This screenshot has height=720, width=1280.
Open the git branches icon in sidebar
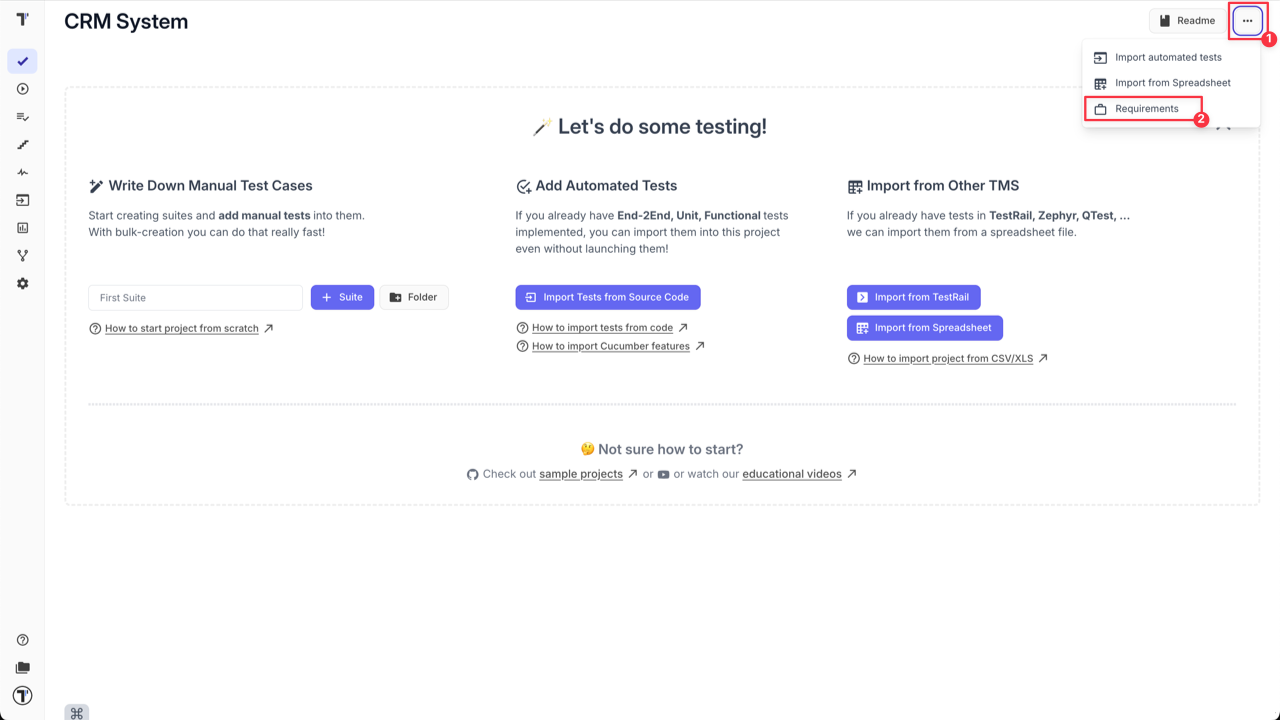[x=22, y=255]
